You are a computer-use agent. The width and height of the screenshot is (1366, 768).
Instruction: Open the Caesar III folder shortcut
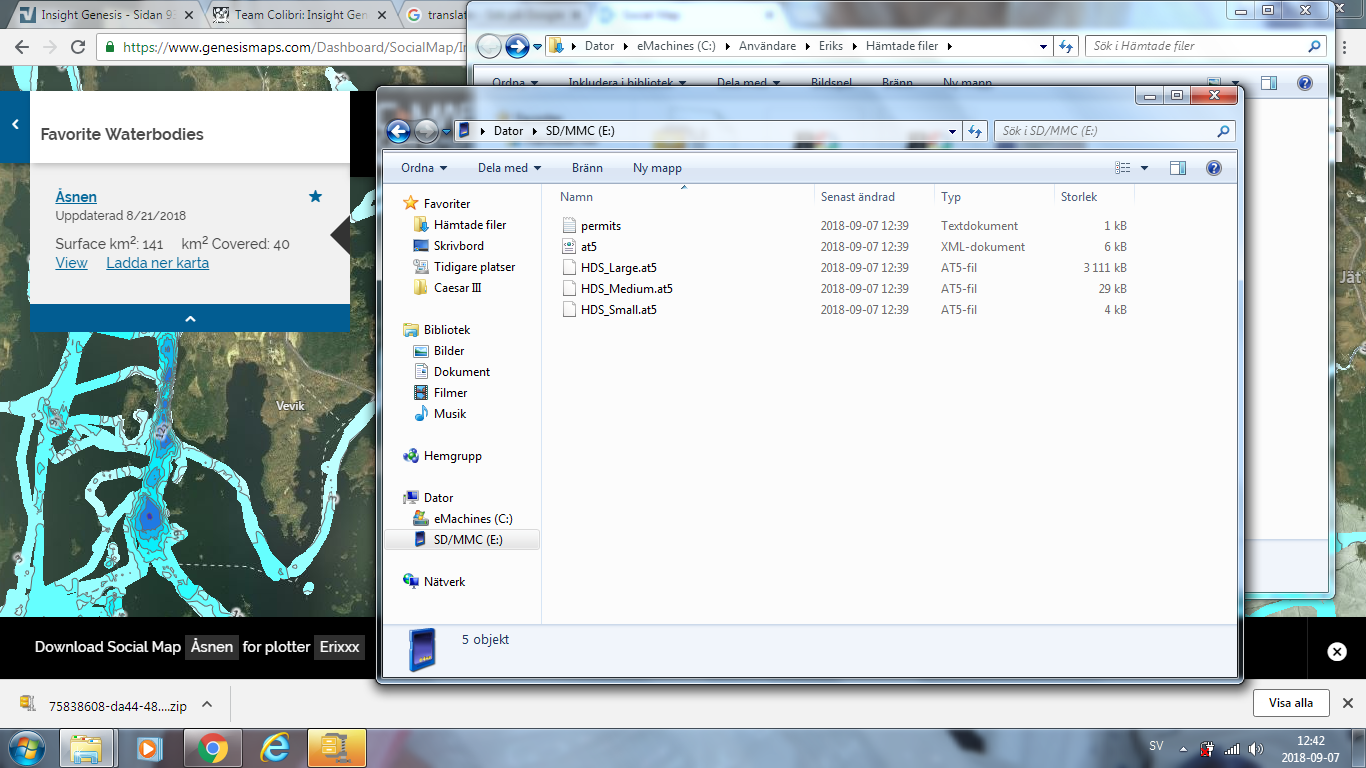point(458,288)
